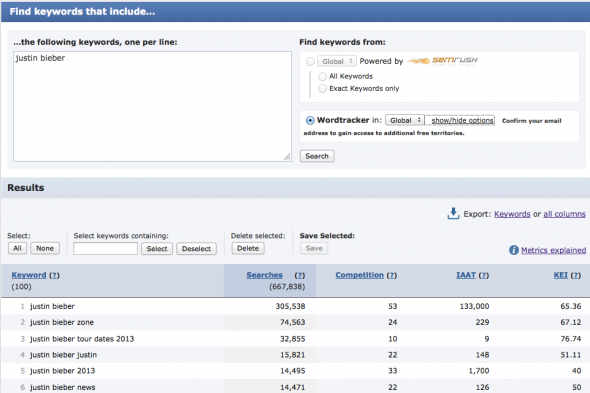
Task: Open the Wordtracker Global territory dropdown
Action: (405, 120)
